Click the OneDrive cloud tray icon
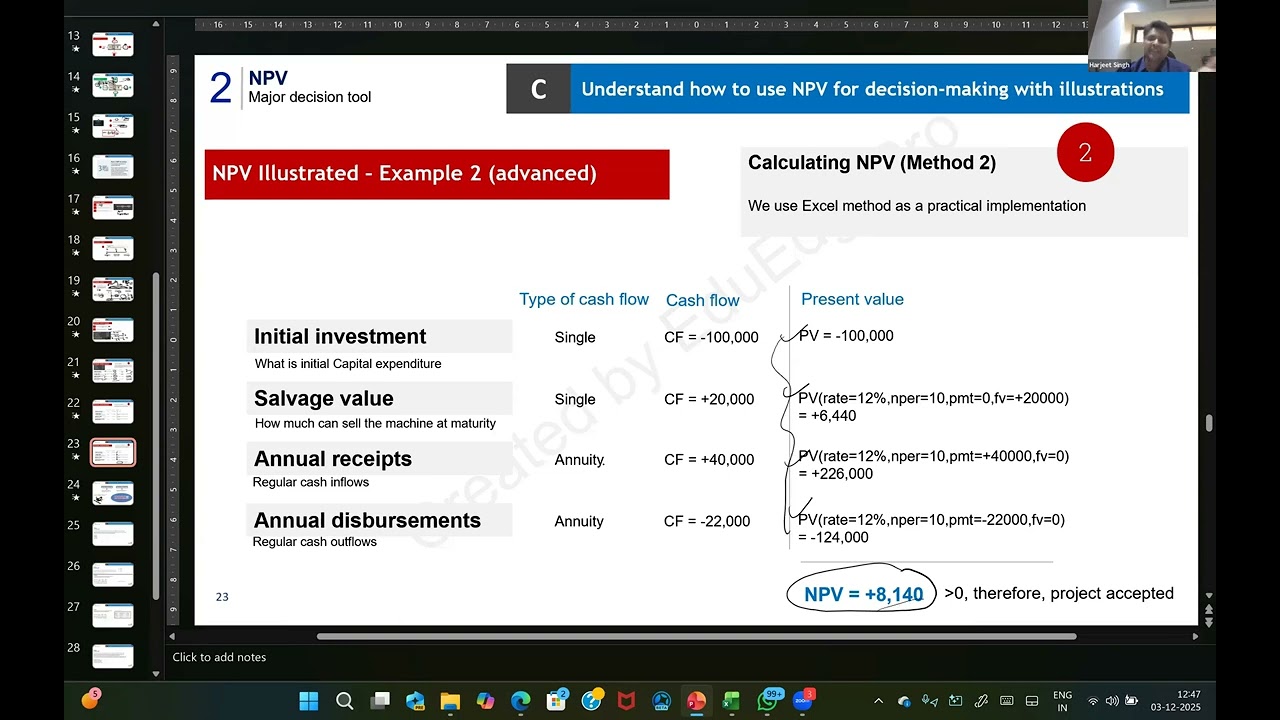1280x720 pixels. pos(904,701)
